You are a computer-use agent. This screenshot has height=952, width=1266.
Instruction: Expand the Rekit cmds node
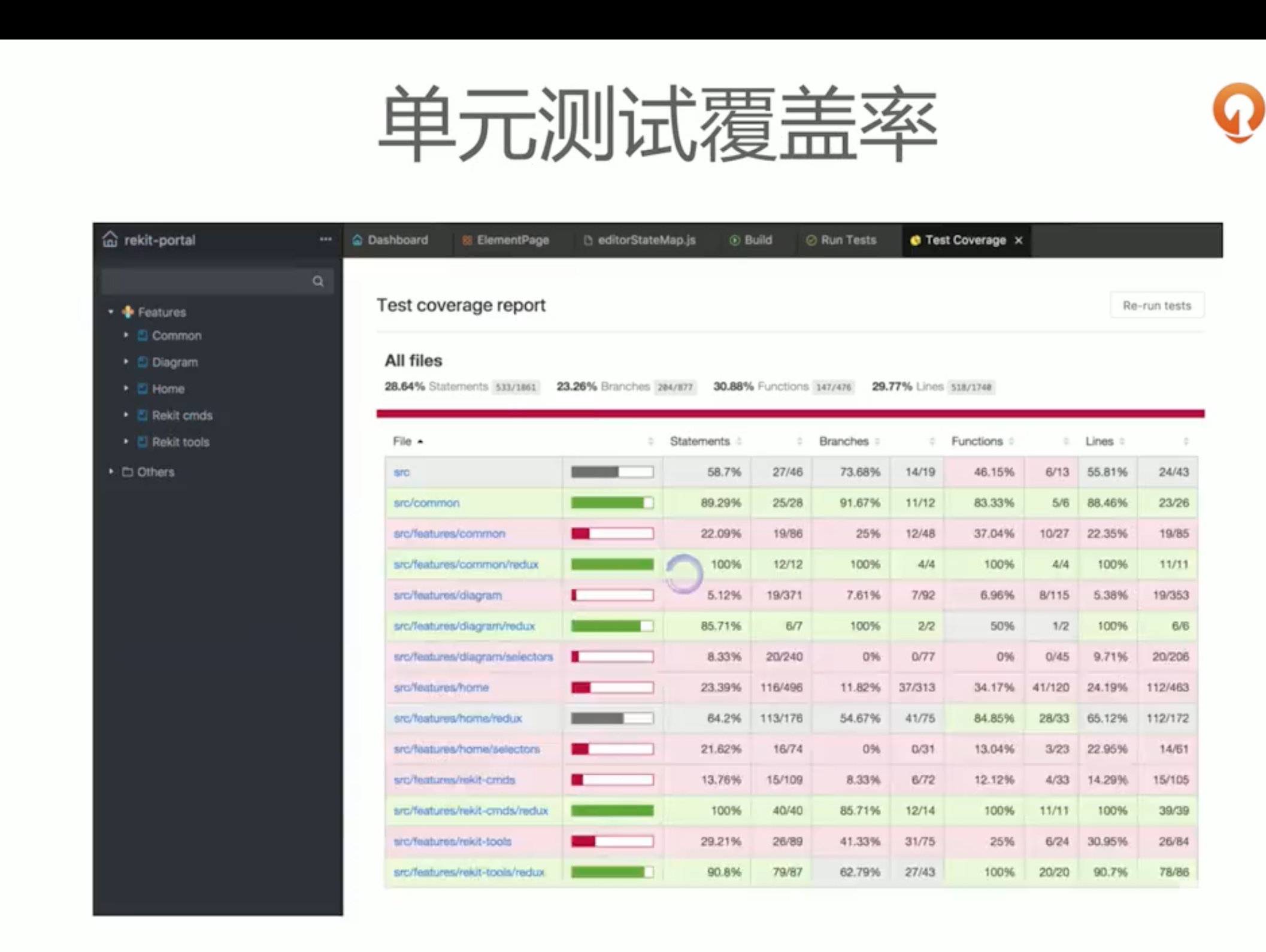pos(126,415)
